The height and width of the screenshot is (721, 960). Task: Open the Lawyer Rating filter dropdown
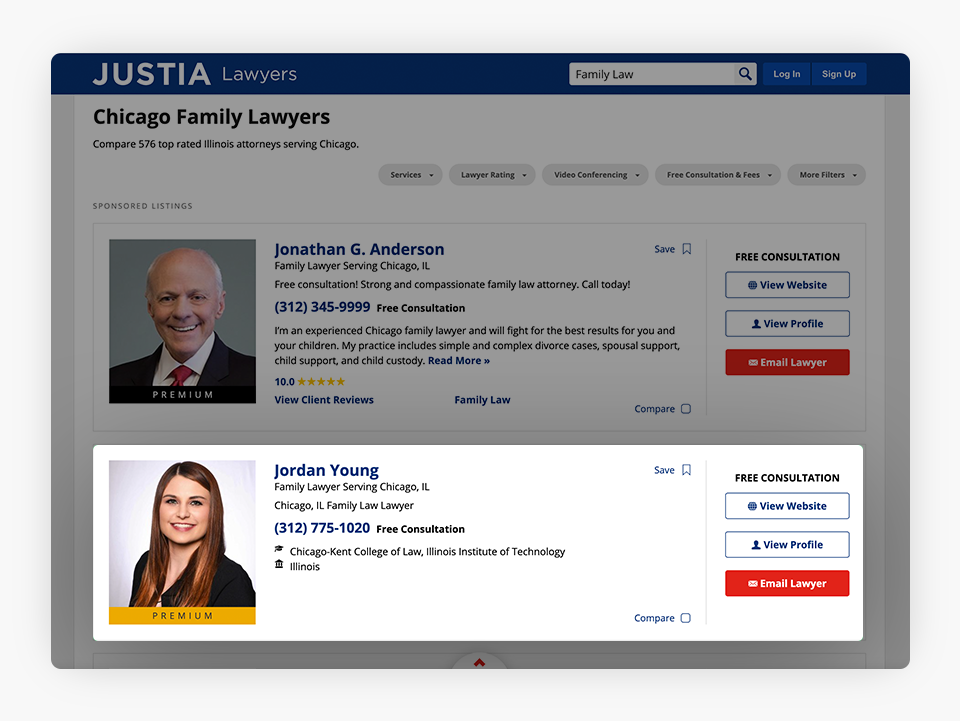pos(492,175)
